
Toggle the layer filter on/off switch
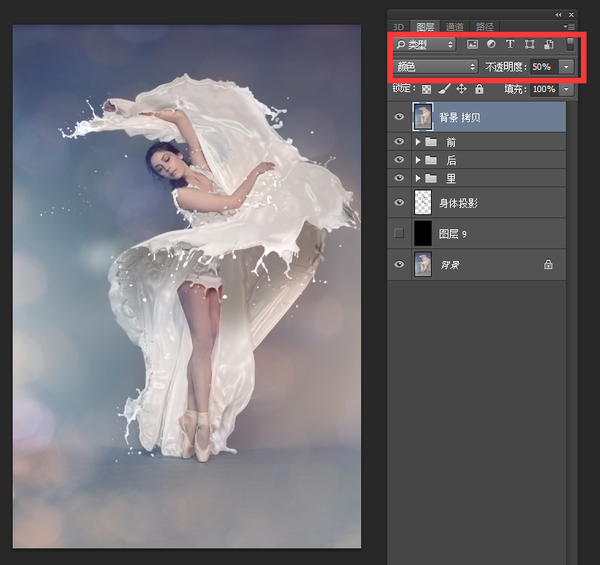(x=570, y=44)
